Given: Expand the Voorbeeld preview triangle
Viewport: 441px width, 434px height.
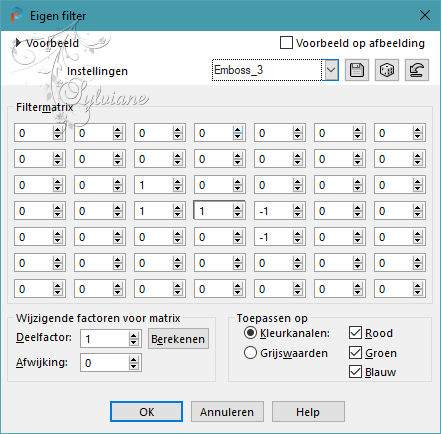Looking at the screenshot, I should coord(18,43).
